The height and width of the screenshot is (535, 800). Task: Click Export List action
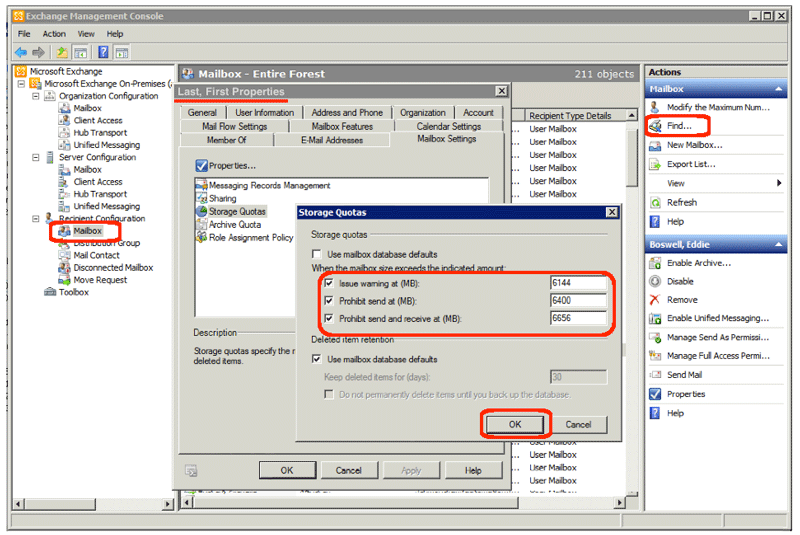pos(691,164)
